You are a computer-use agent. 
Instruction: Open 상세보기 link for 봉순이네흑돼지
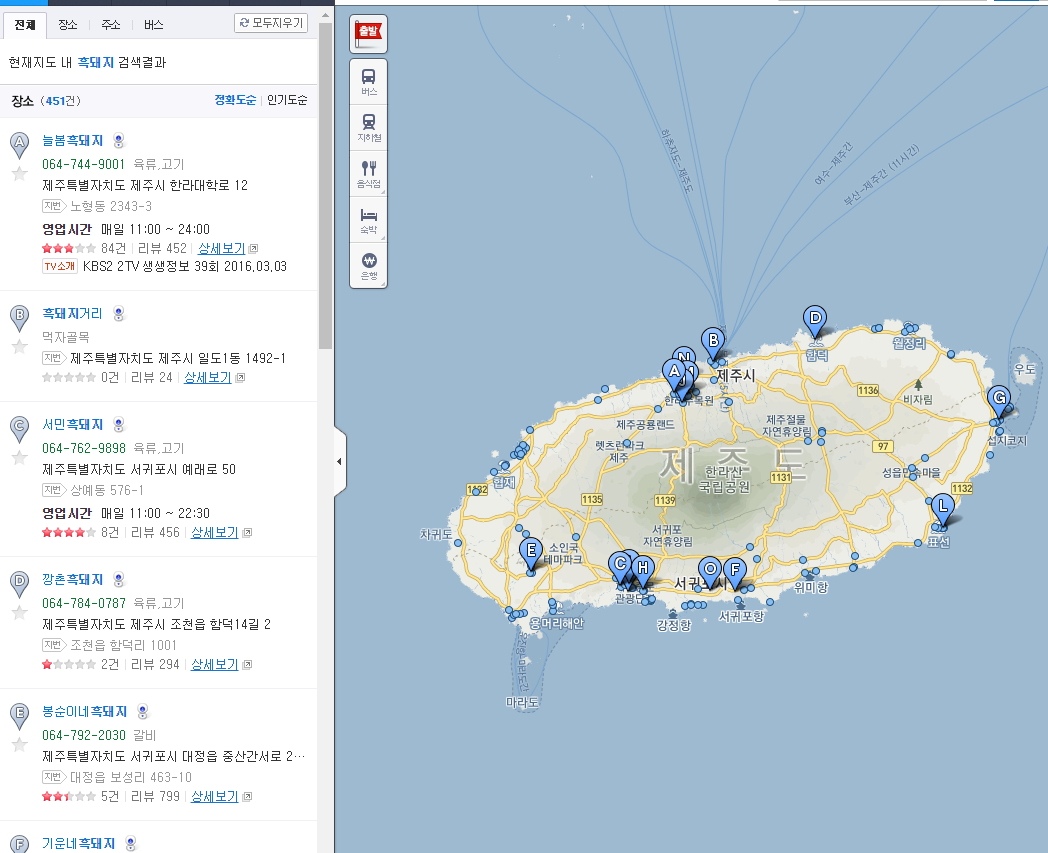[214, 797]
